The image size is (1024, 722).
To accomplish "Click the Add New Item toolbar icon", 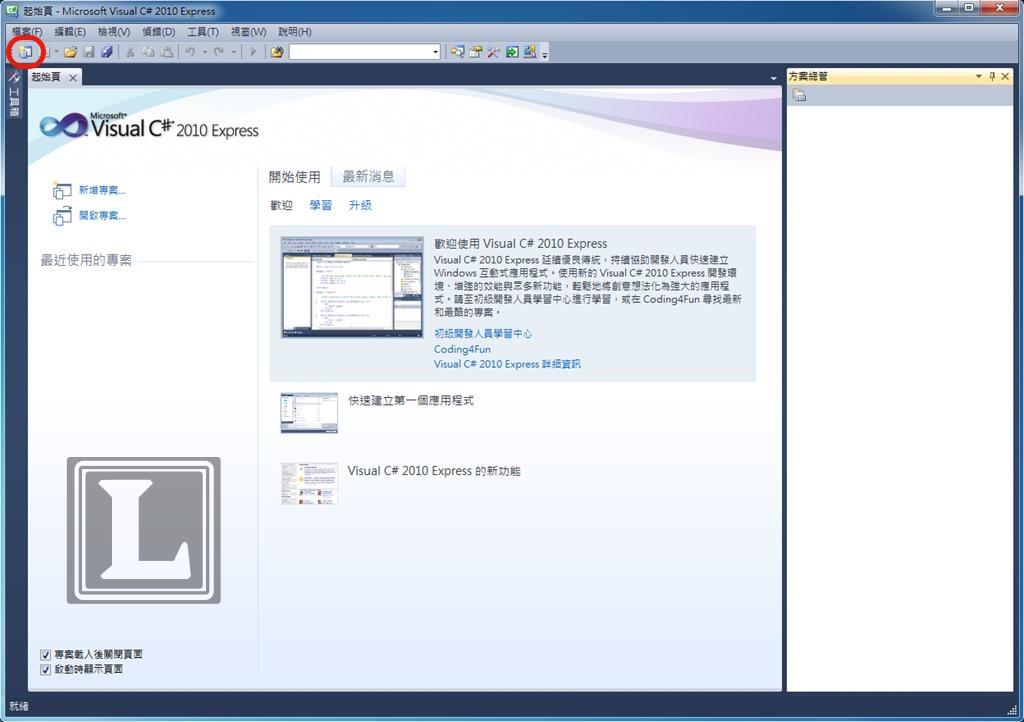I will point(46,52).
